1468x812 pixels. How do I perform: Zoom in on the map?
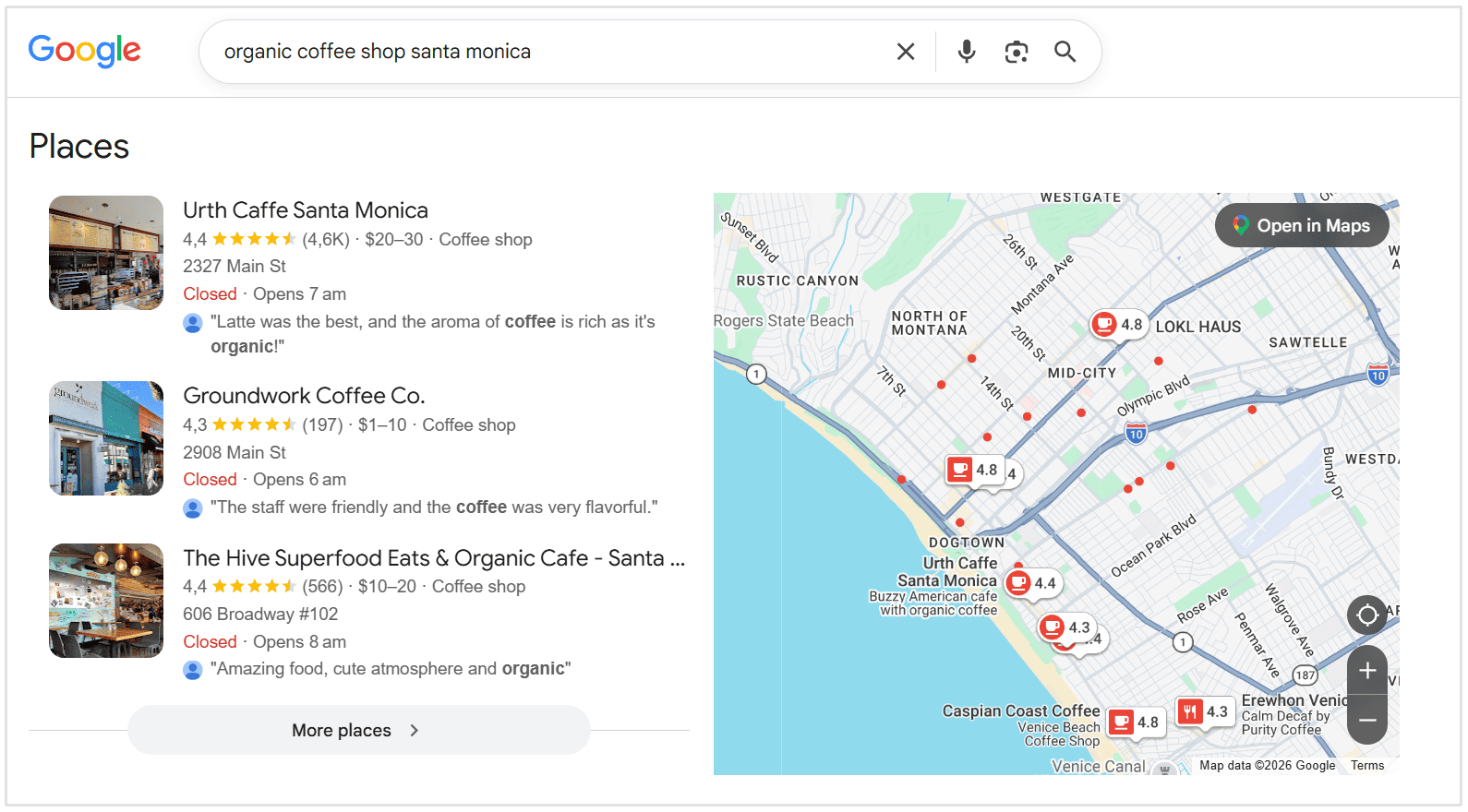click(1367, 671)
